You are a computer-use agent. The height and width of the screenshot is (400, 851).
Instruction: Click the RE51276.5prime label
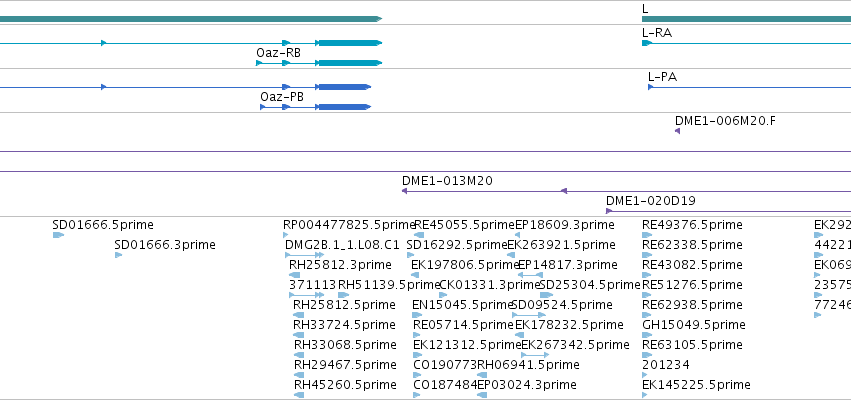click(x=692, y=285)
